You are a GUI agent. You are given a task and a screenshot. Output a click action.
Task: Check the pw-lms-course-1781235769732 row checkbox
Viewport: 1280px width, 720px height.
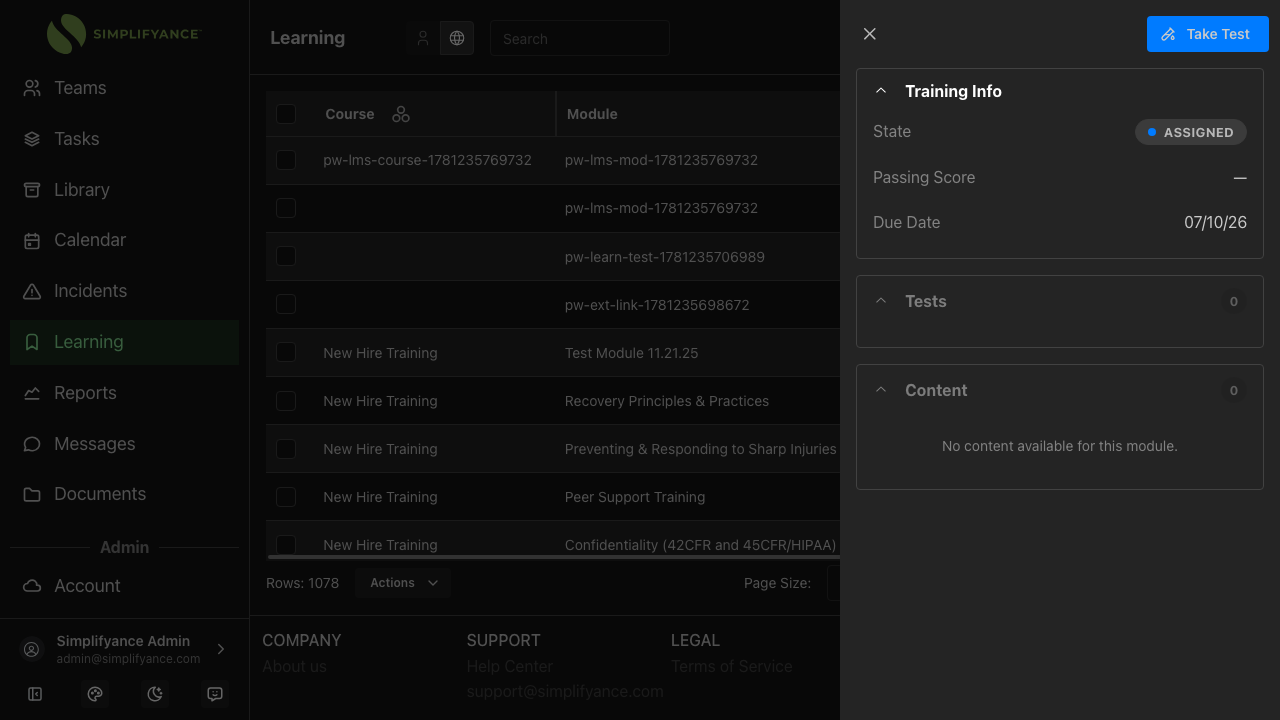click(x=286, y=160)
